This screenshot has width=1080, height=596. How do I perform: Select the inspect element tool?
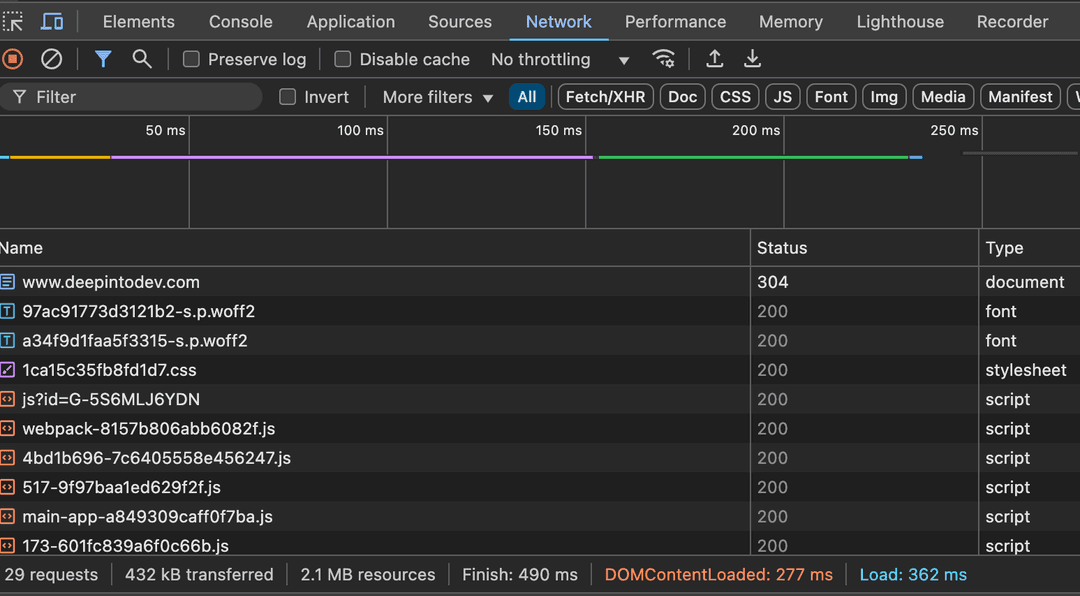pyautogui.click(x=14, y=21)
